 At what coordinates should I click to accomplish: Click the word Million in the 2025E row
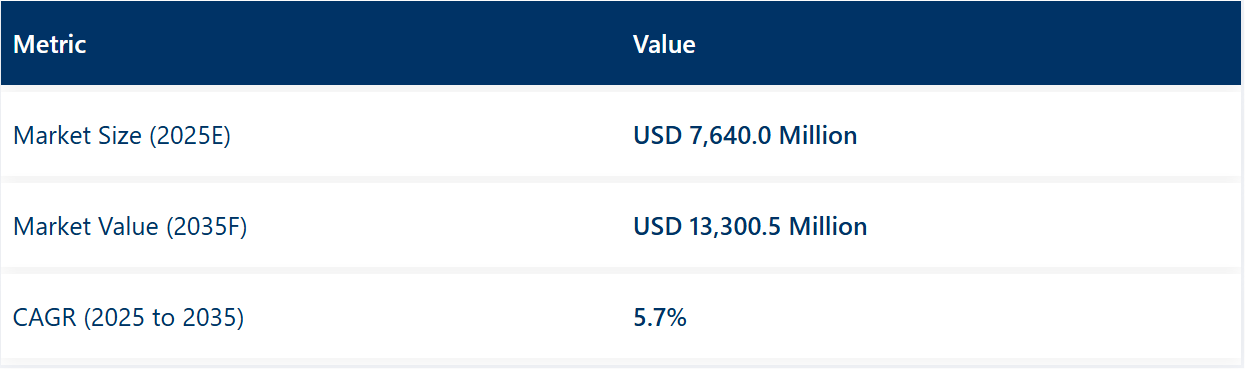coord(818,135)
